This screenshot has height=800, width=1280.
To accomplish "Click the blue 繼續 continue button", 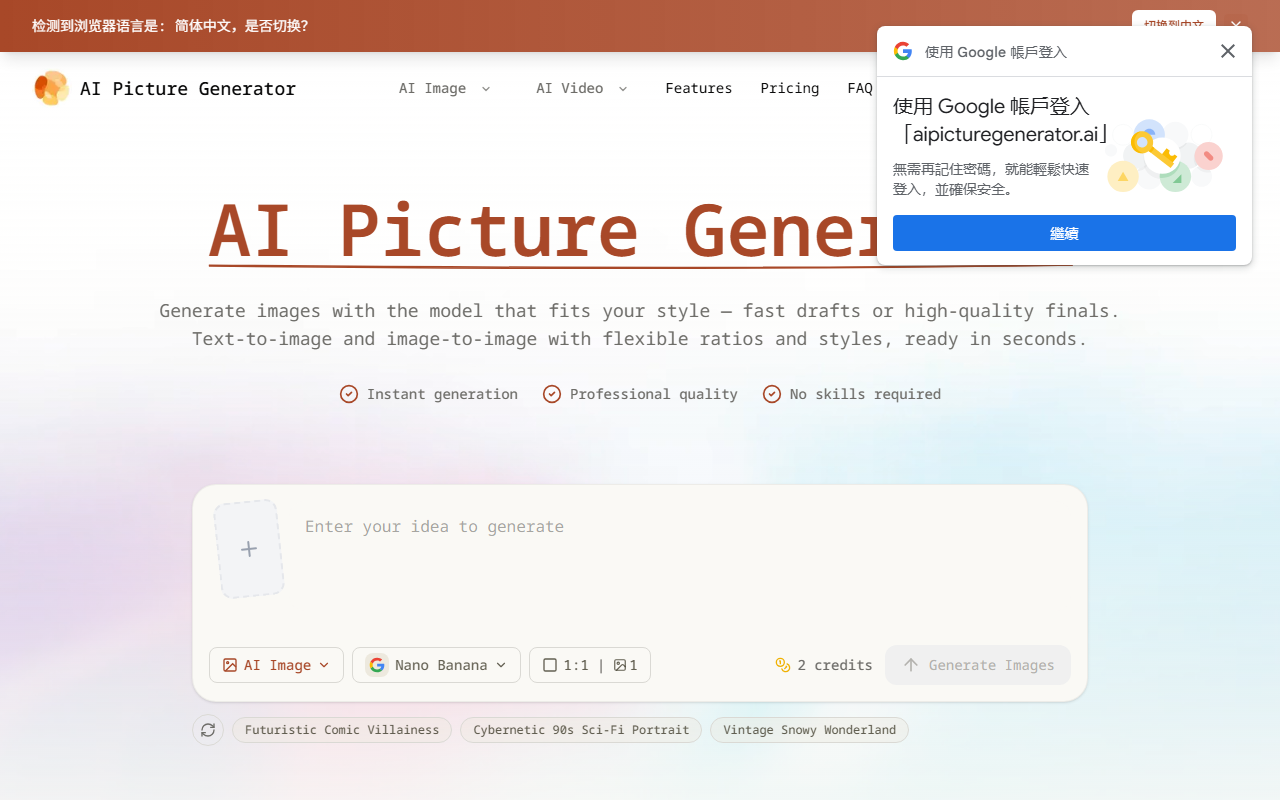I will click(1064, 233).
